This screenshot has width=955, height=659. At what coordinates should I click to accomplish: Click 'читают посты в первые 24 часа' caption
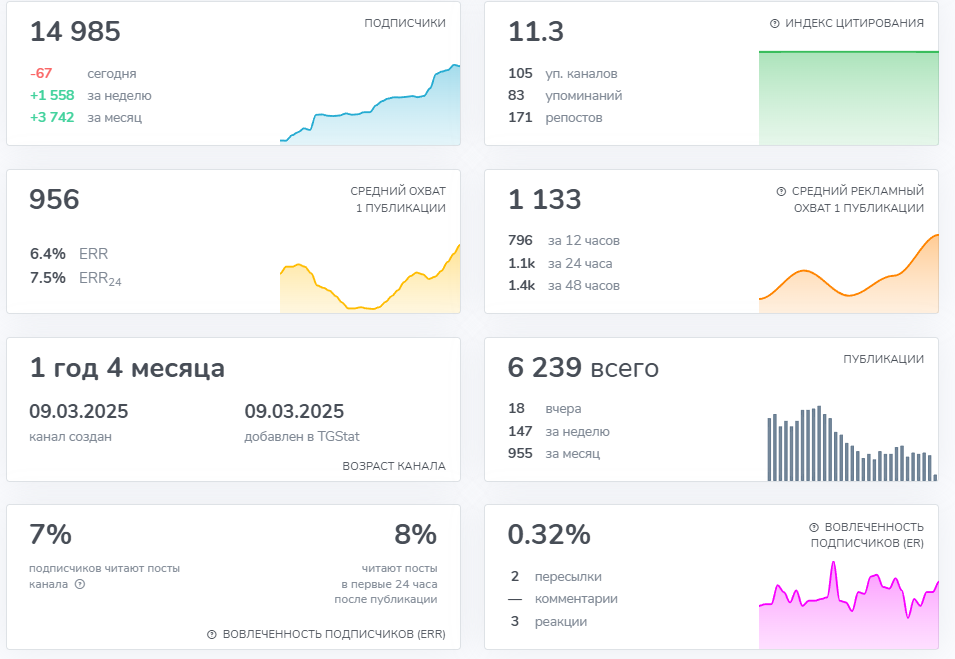tap(386, 584)
